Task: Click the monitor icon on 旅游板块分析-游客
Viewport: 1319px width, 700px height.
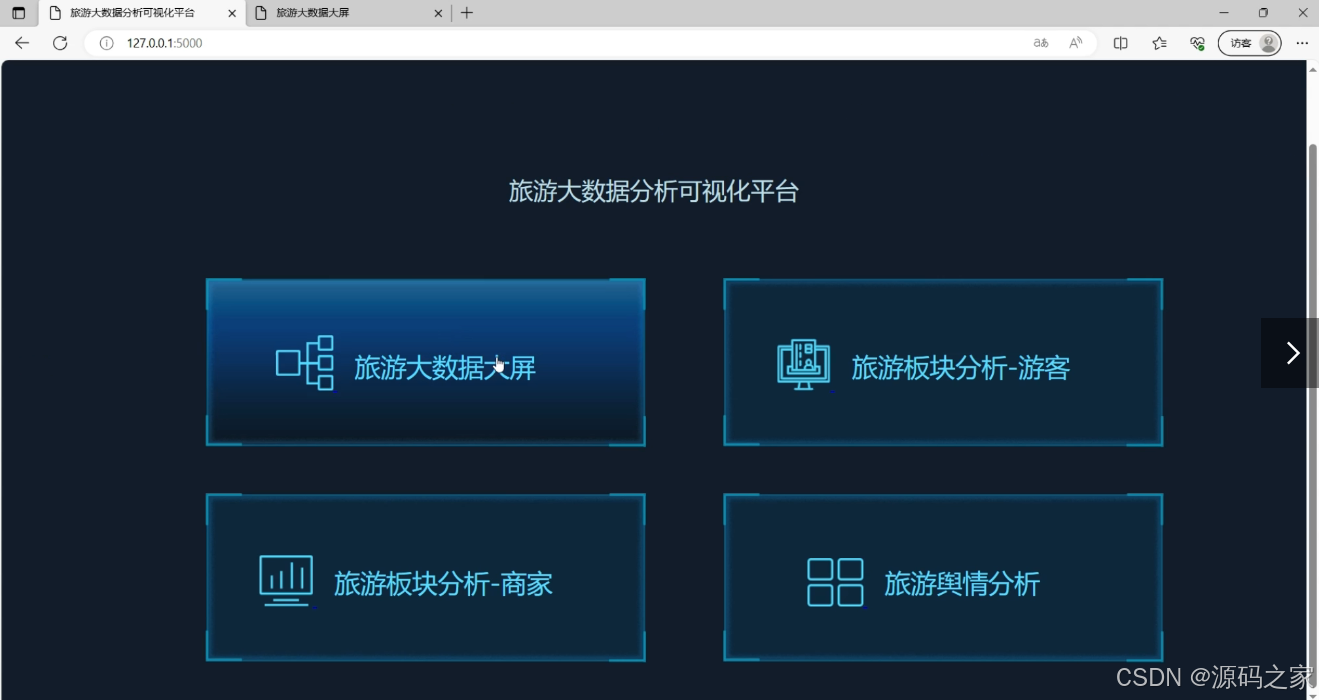Action: click(804, 365)
